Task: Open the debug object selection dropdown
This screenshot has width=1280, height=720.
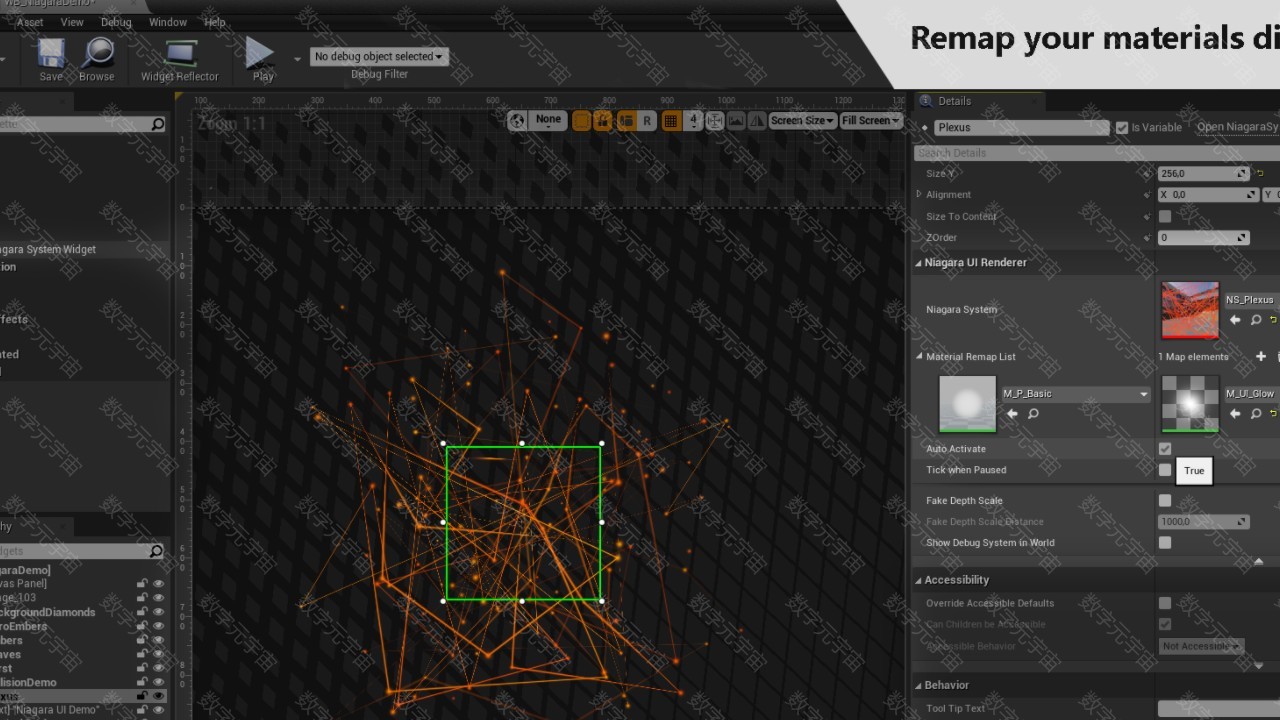Action: coord(379,56)
